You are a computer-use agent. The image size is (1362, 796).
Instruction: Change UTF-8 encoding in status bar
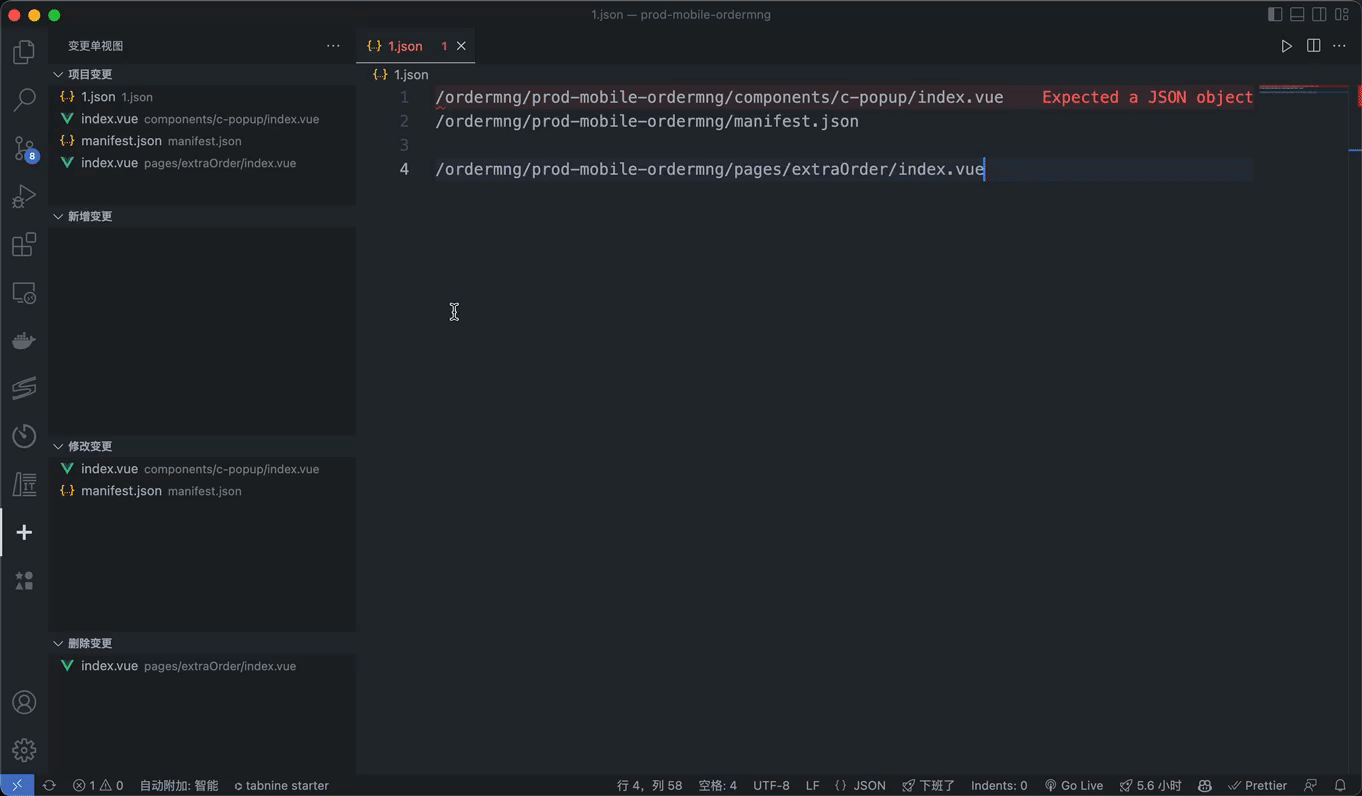click(771, 785)
